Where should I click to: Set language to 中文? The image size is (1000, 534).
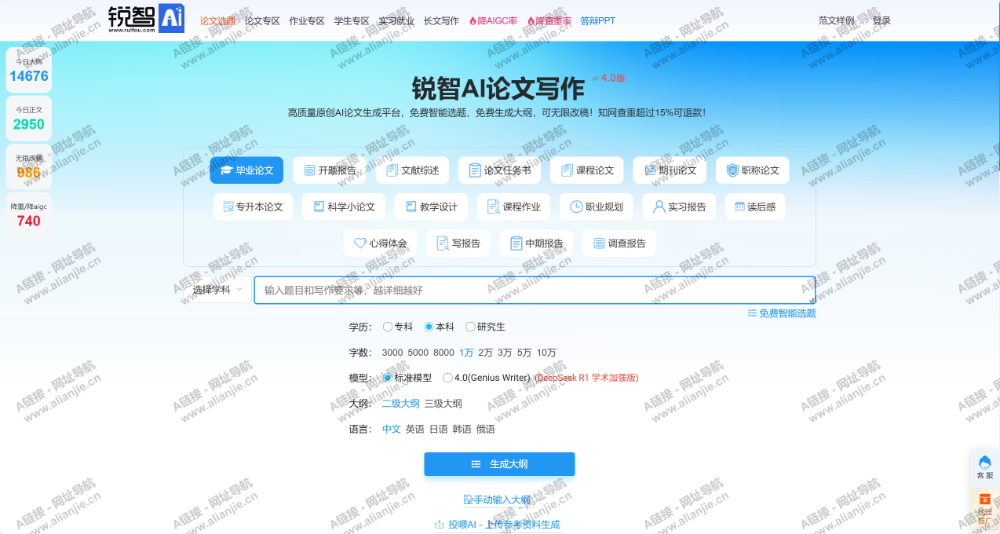(391, 429)
